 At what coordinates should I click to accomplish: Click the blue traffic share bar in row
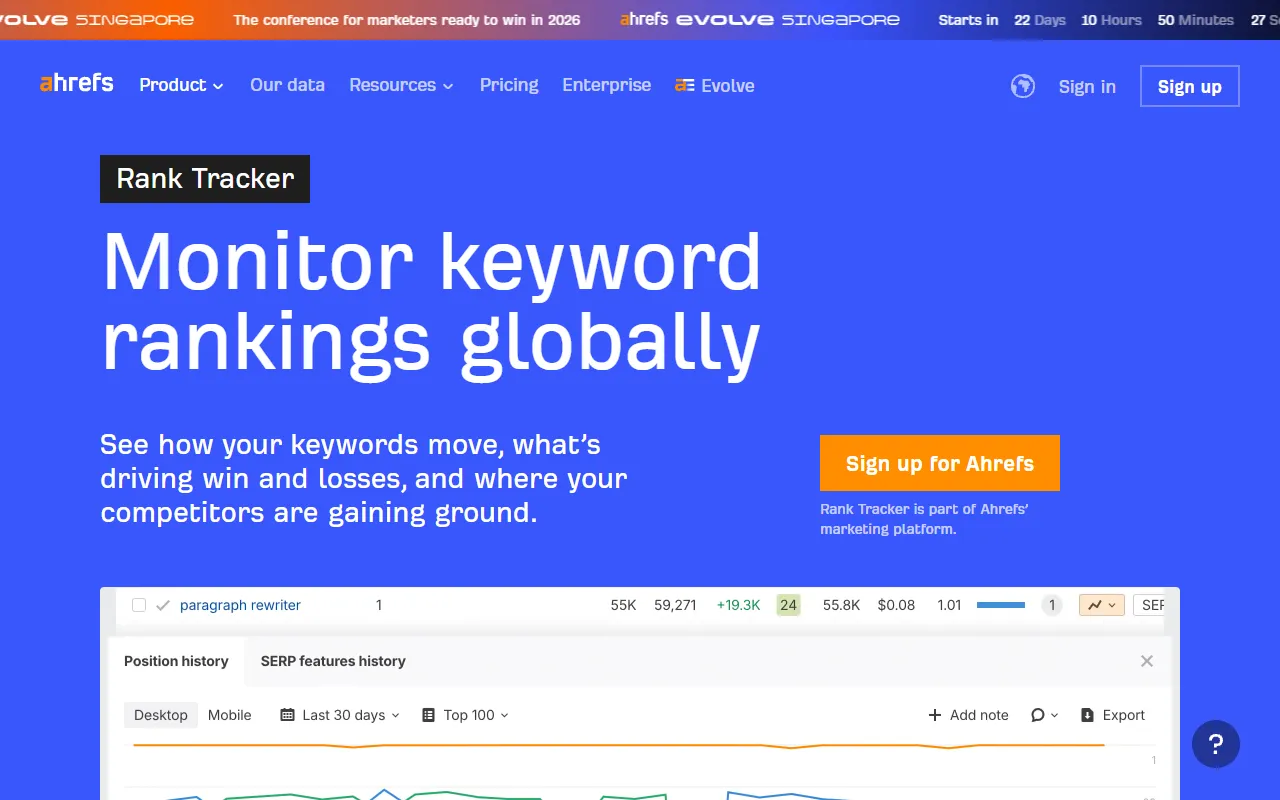coord(1001,605)
